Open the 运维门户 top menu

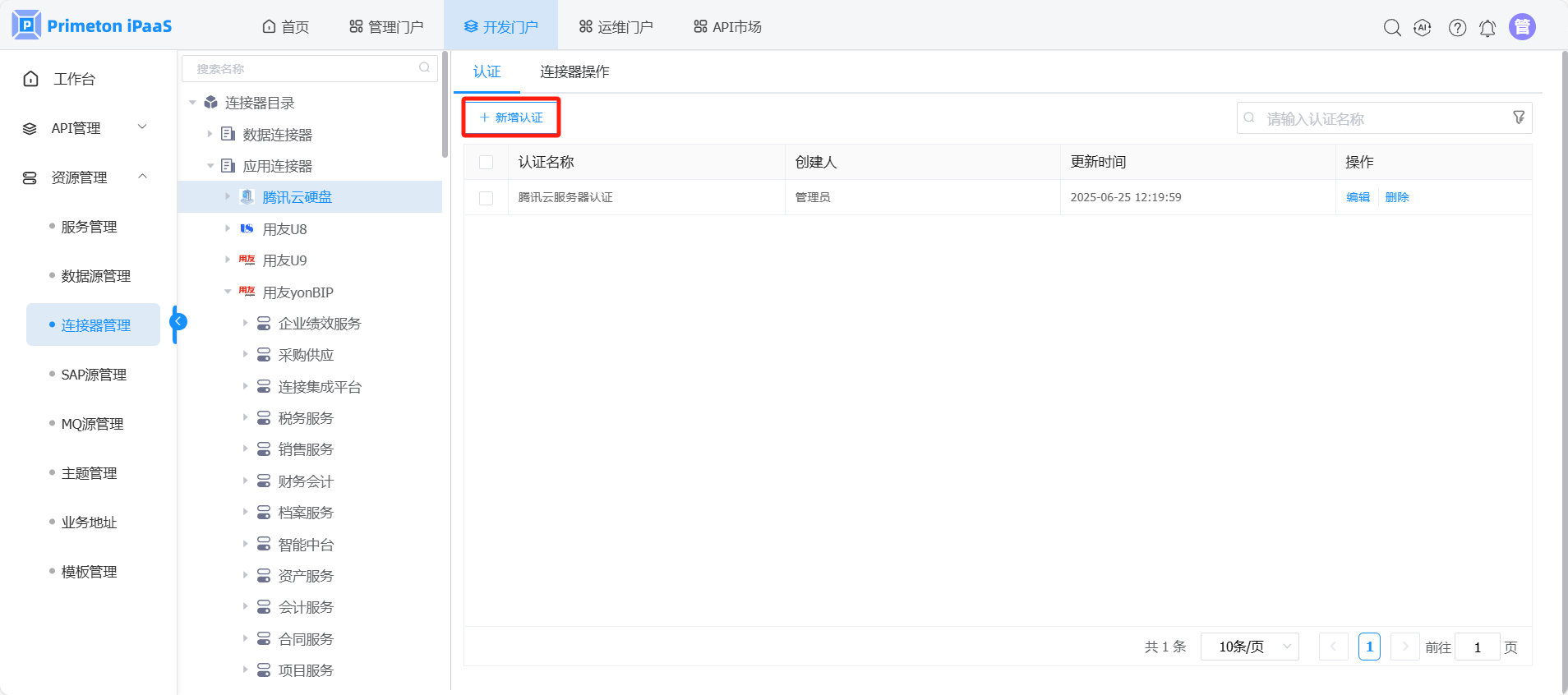pos(616,27)
